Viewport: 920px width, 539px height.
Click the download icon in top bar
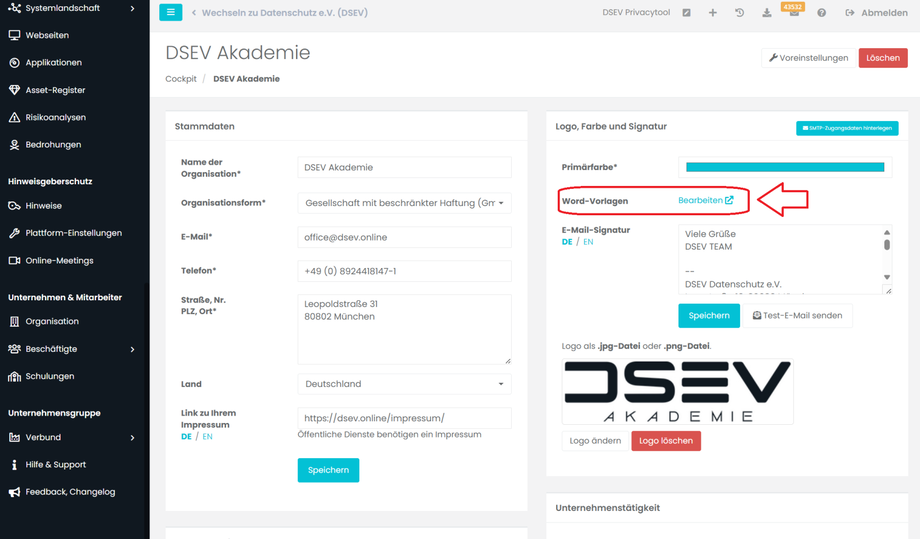tap(766, 13)
